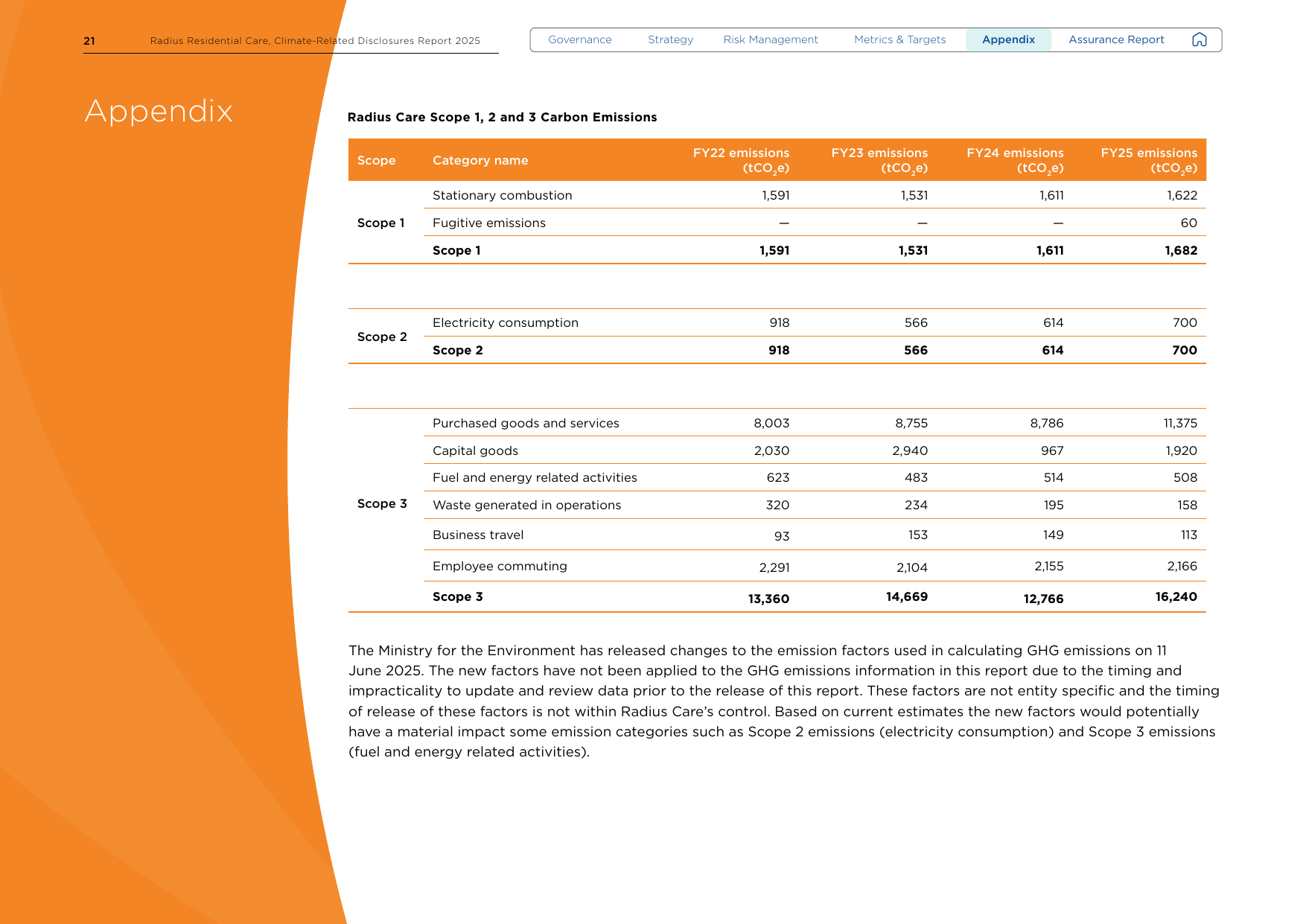This screenshot has width=1306, height=924.
Task: Click the FY24 emissions column header
Action: point(1015,160)
